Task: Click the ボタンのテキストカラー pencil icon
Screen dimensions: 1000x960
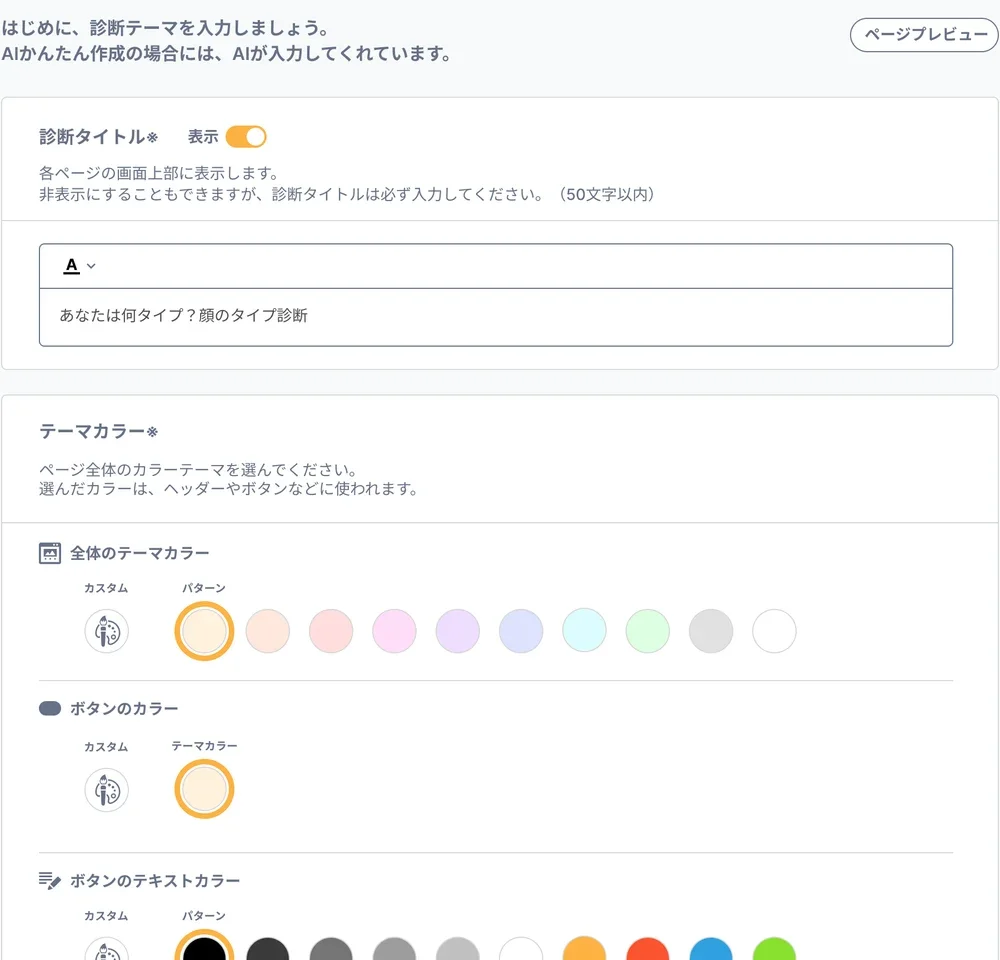Action: [50, 881]
